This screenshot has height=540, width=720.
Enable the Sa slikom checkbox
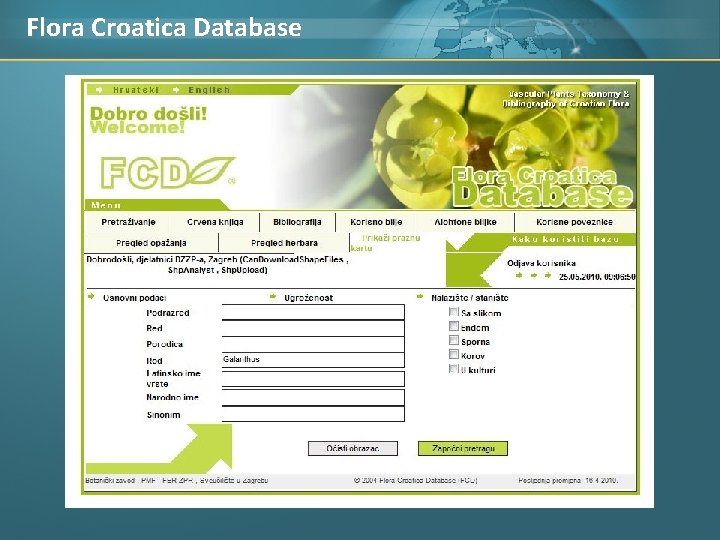(x=454, y=312)
